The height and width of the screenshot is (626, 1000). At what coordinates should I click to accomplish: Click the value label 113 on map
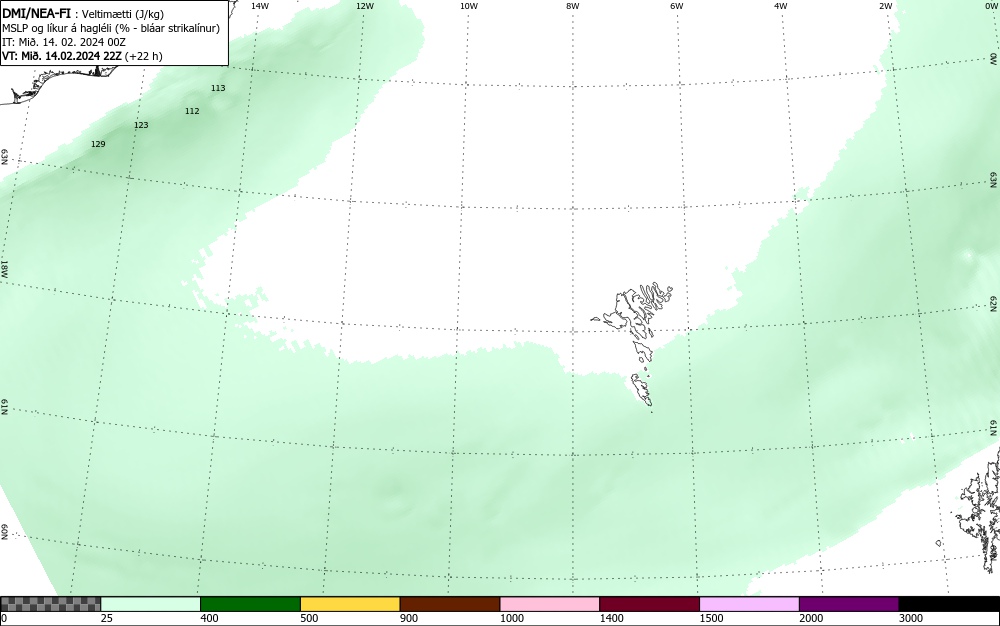click(x=218, y=88)
